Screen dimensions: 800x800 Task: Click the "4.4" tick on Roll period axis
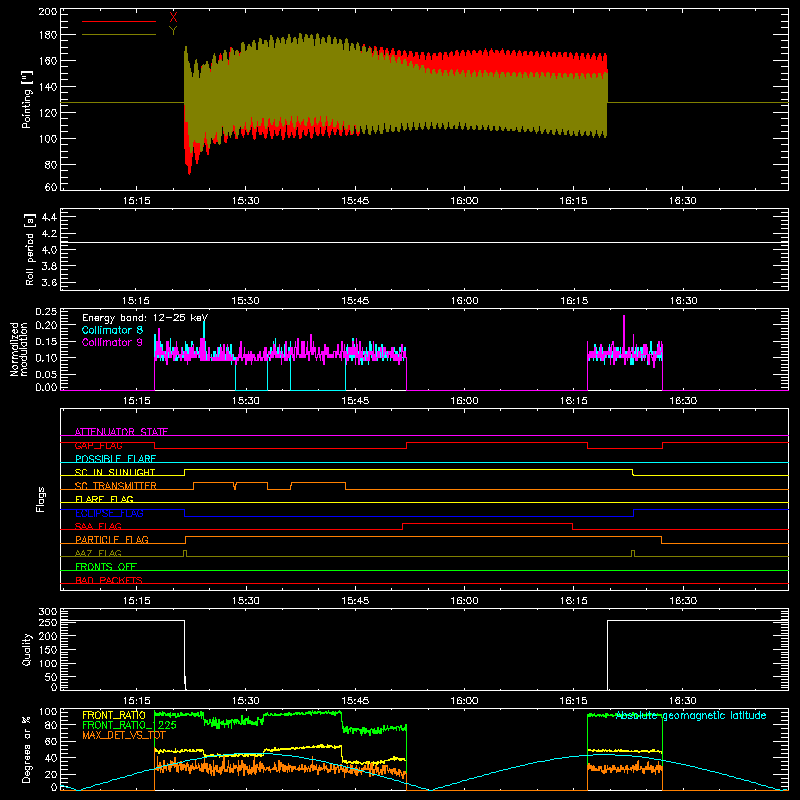[49, 217]
